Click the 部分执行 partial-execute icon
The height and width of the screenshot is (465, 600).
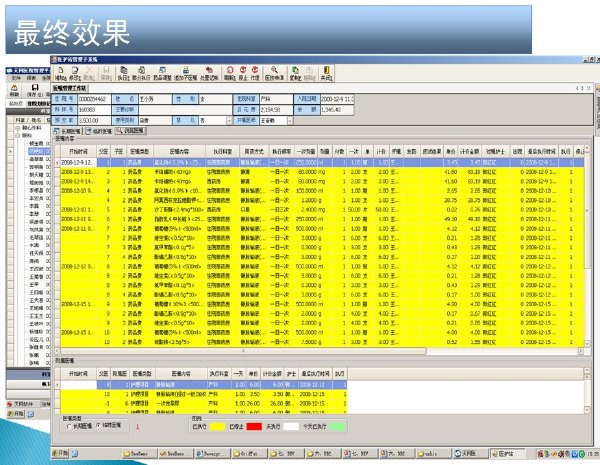tap(141, 73)
